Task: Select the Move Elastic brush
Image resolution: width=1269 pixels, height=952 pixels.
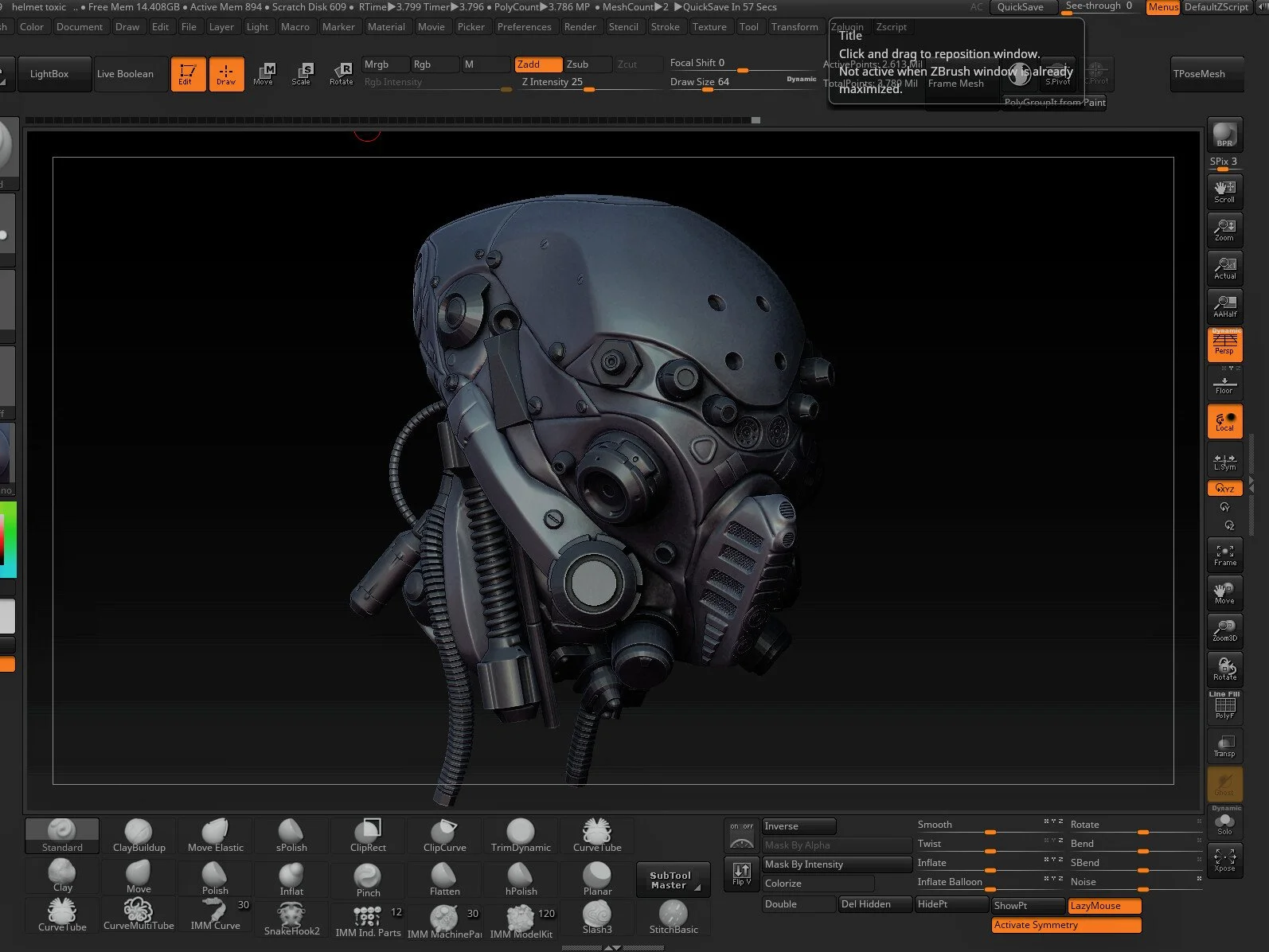Action: (215, 835)
